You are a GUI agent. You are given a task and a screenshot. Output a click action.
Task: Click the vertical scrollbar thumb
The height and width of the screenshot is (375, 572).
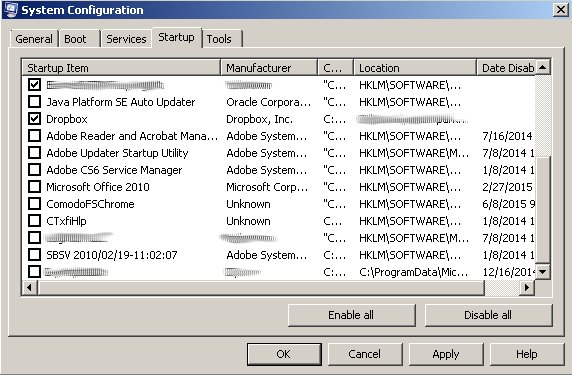tap(543, 210)
